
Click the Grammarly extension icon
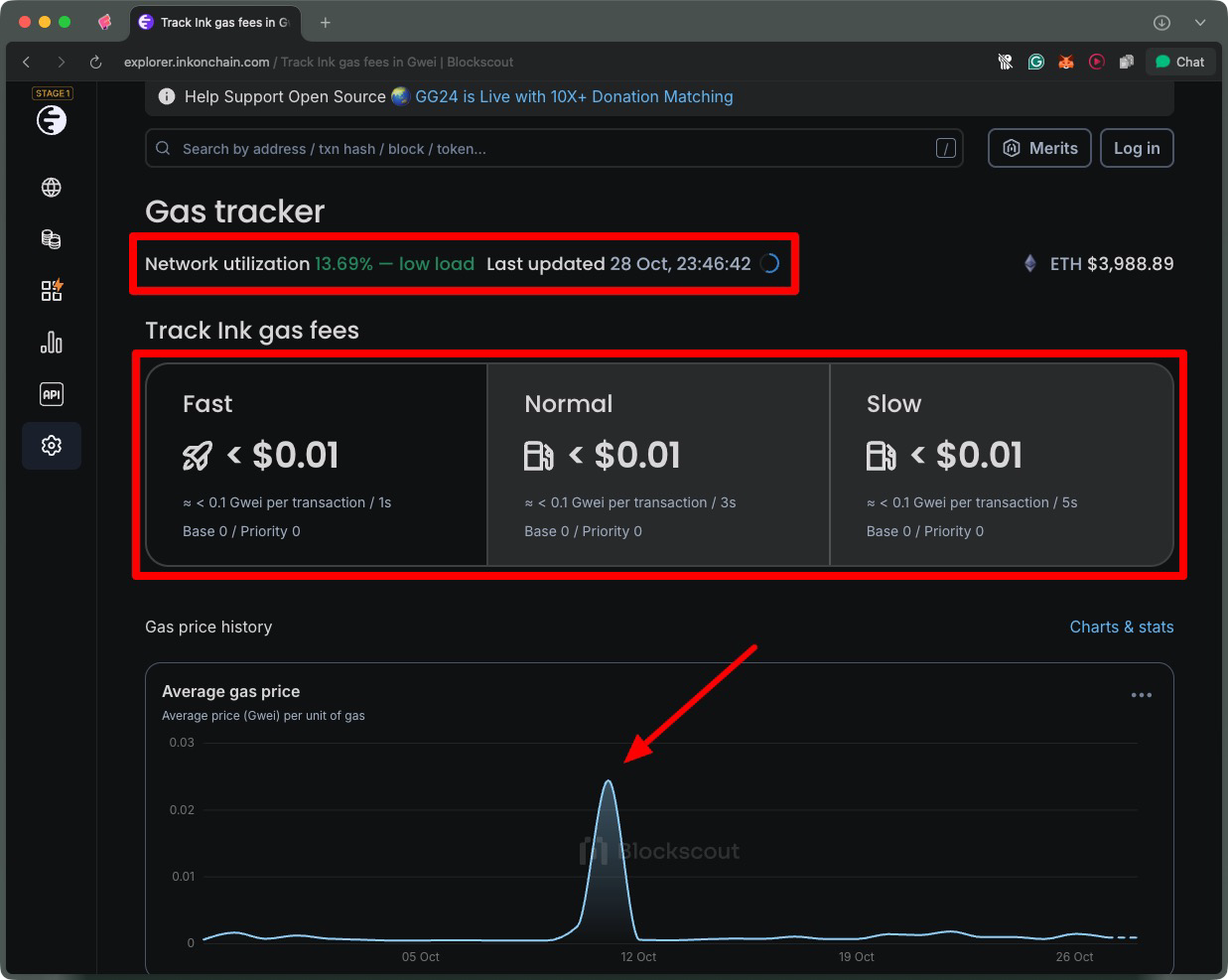pos(1035,62)
